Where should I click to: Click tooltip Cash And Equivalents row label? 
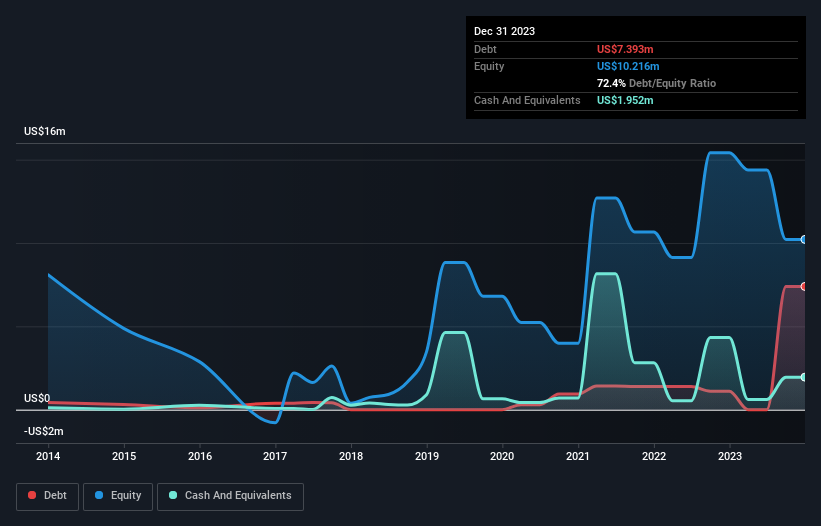click(x=527, y=100)
